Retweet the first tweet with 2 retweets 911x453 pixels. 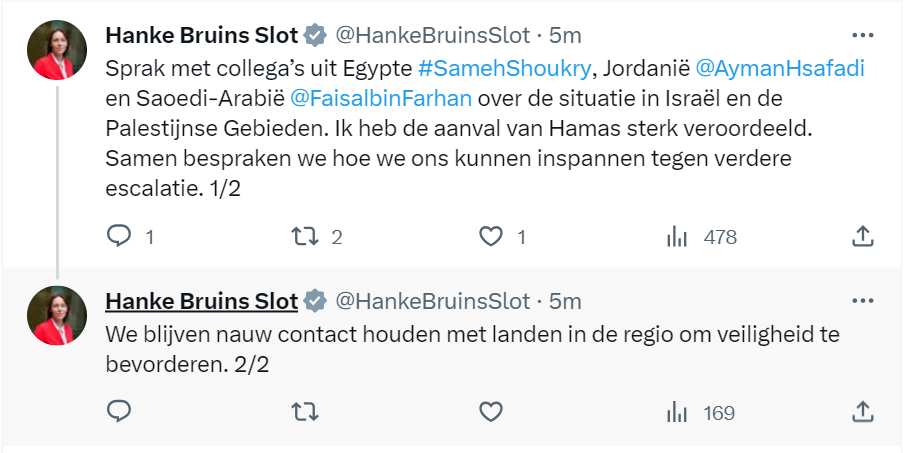point(304,237)
